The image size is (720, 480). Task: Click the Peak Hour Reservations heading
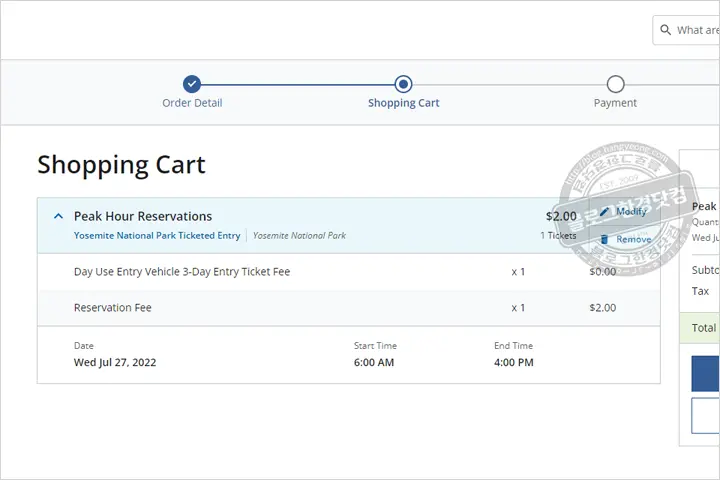click(143, 216)
